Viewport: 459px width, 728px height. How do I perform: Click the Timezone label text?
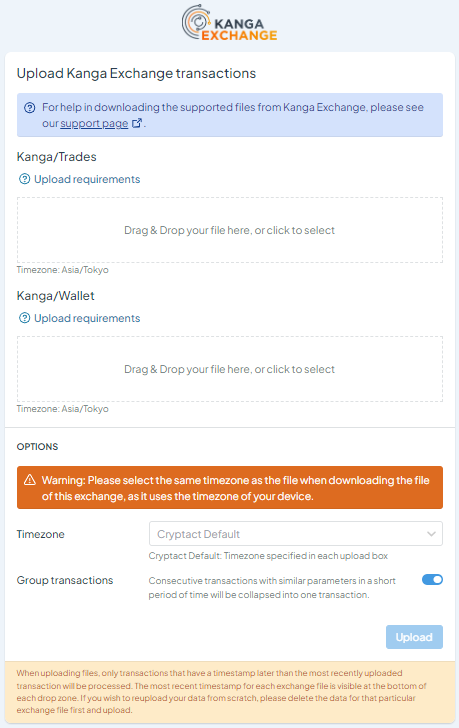pos(40,534)
